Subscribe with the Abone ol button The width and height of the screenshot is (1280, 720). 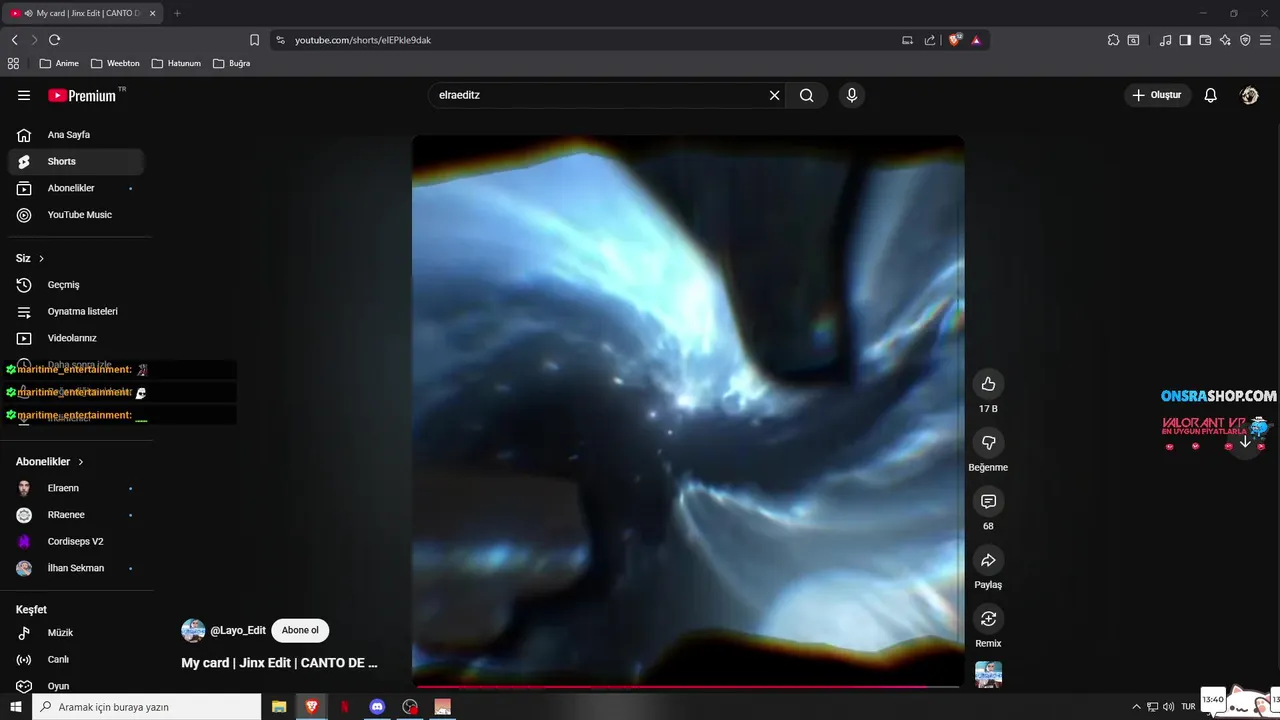300,630
